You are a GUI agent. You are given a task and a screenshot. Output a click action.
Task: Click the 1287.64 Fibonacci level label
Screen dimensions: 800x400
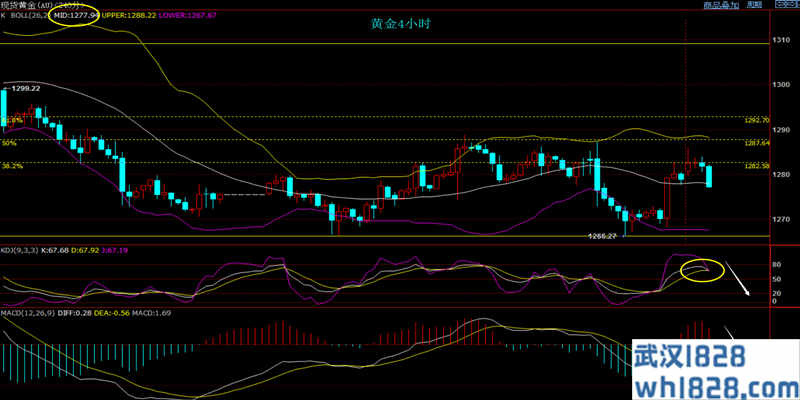[755, 143]
